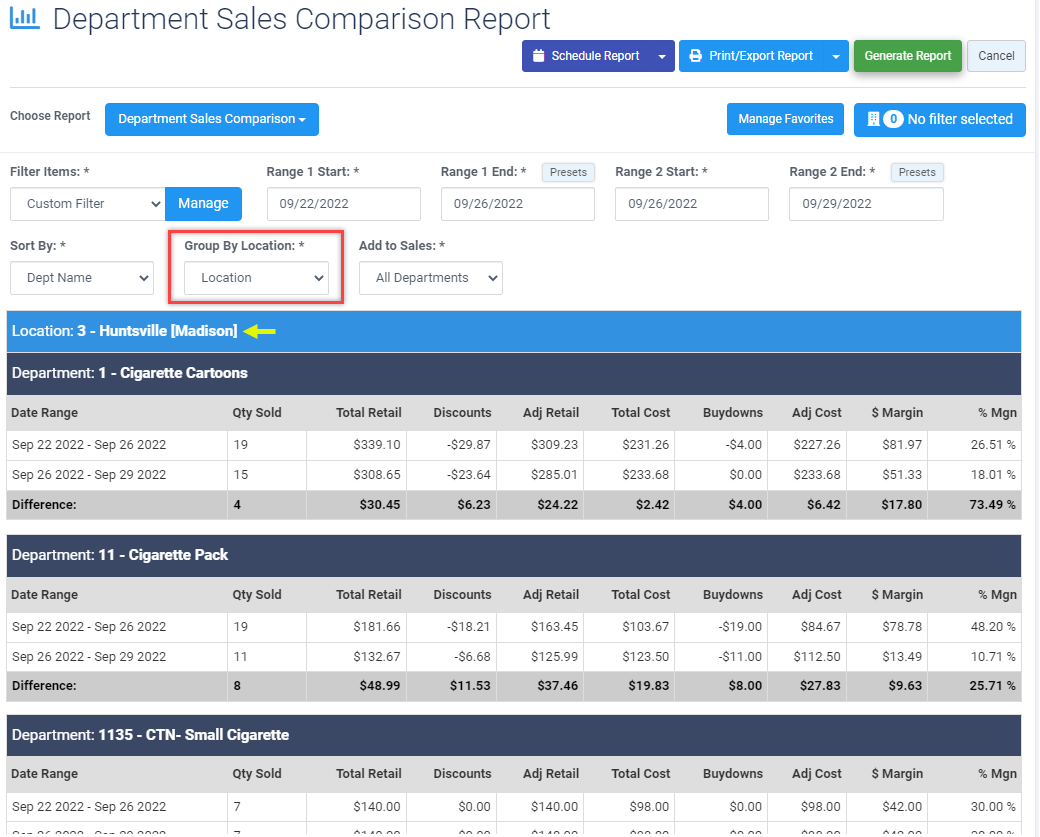Screen dimensions: 1040x837
Task: Click the Buydowns value -$19.00
Action: (740, 627)
